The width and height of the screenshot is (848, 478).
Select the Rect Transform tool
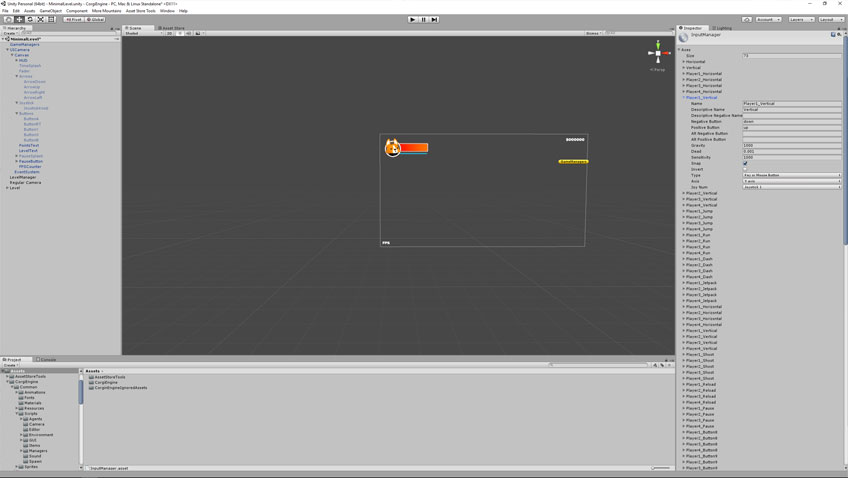[52, 19]
